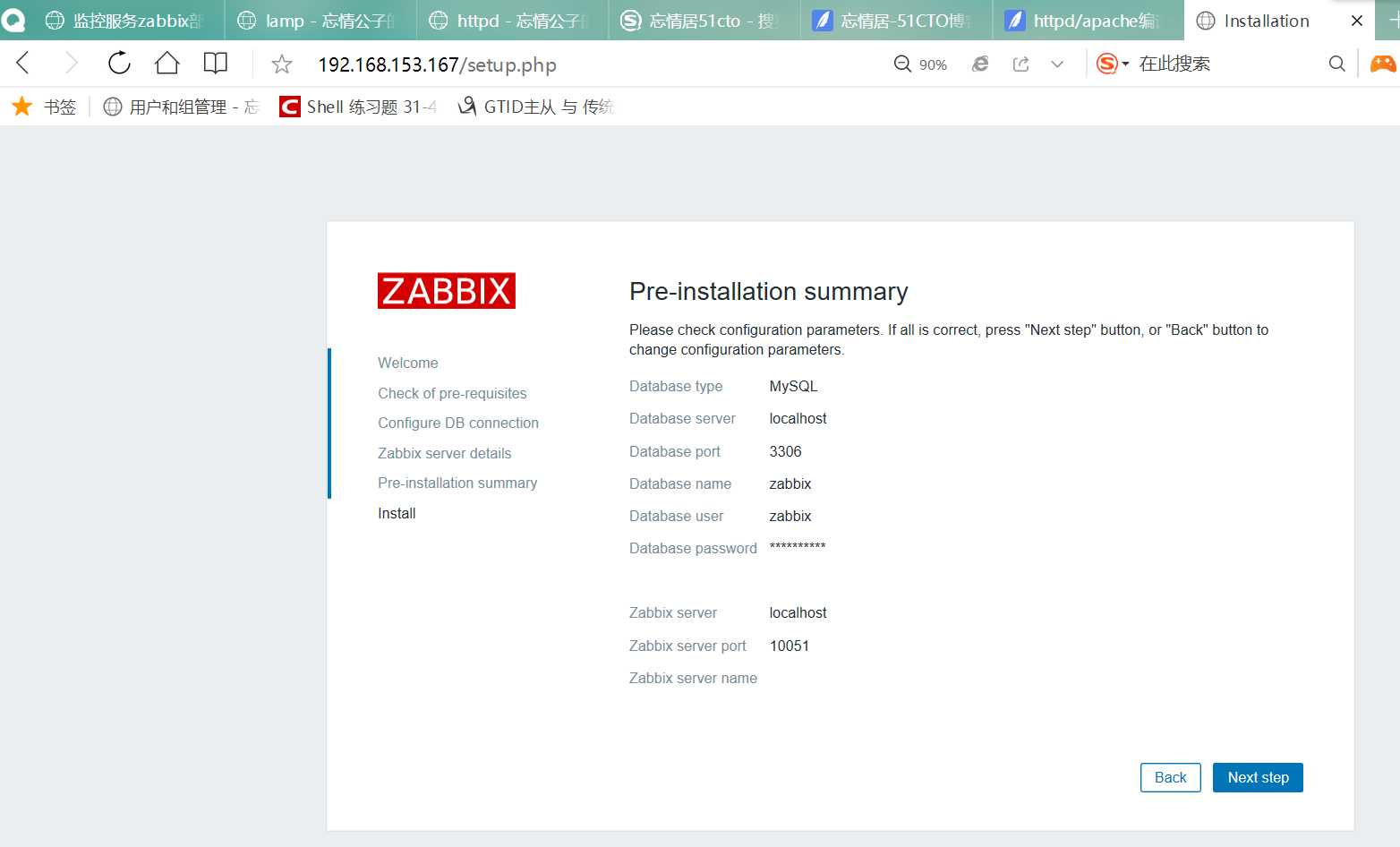
Task: Click the database port value 3306
Action: click(x=785, y=451)
